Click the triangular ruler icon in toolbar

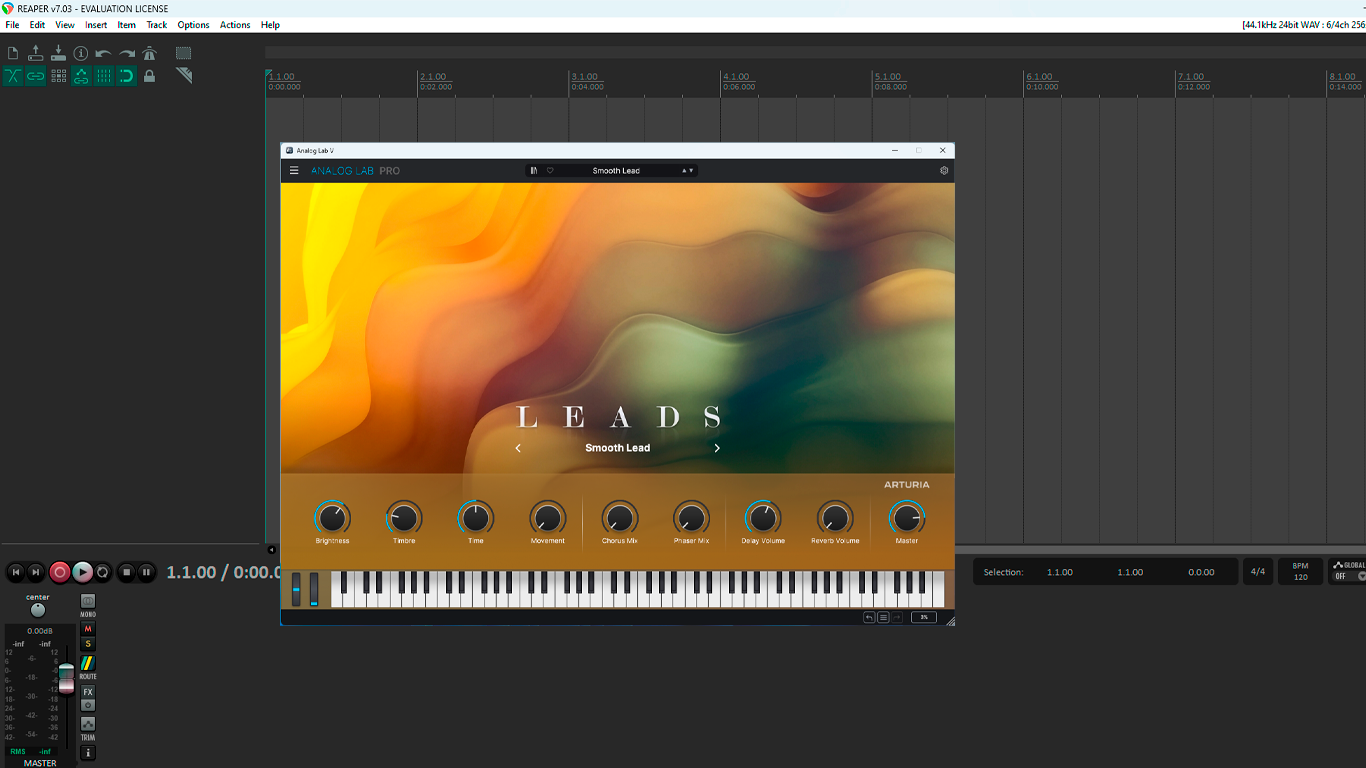pos(184,76)
